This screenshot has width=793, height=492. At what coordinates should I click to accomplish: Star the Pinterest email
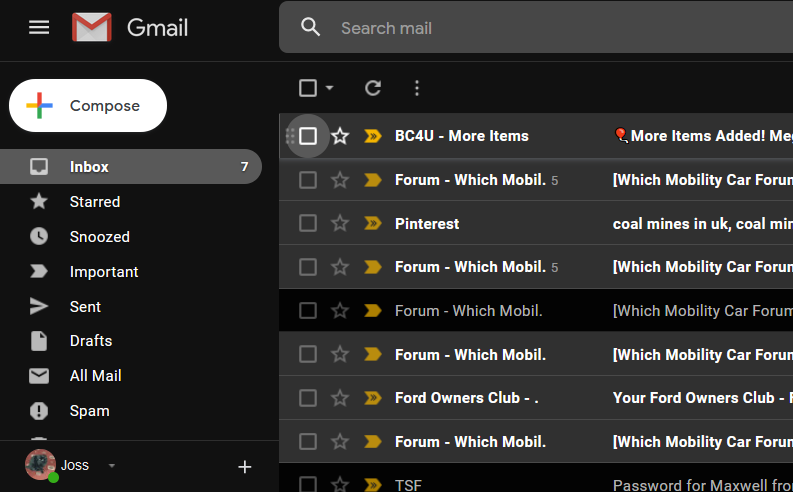tap(340, 224)
